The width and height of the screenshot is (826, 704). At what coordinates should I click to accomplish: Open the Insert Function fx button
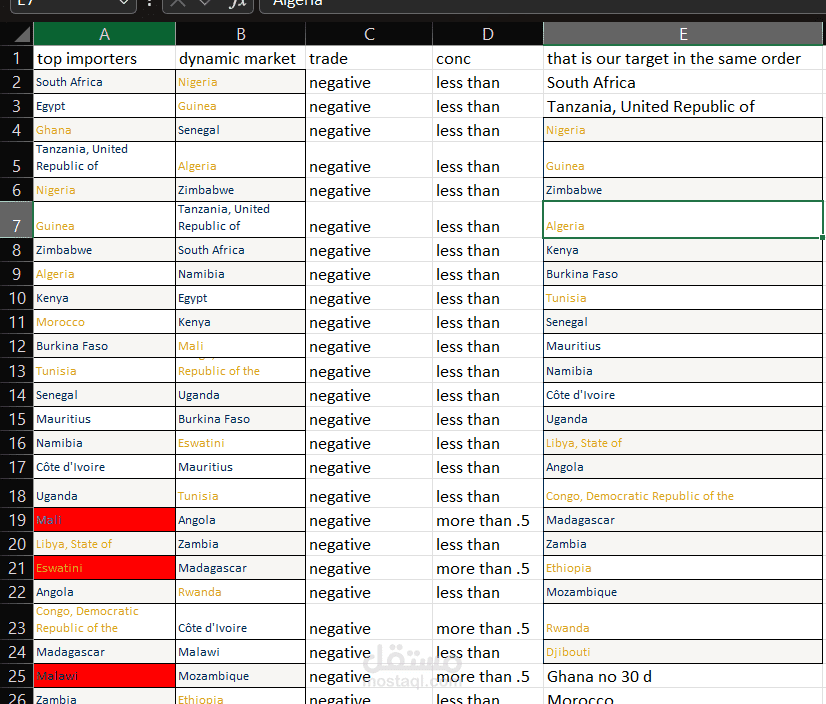click(238, 3)
